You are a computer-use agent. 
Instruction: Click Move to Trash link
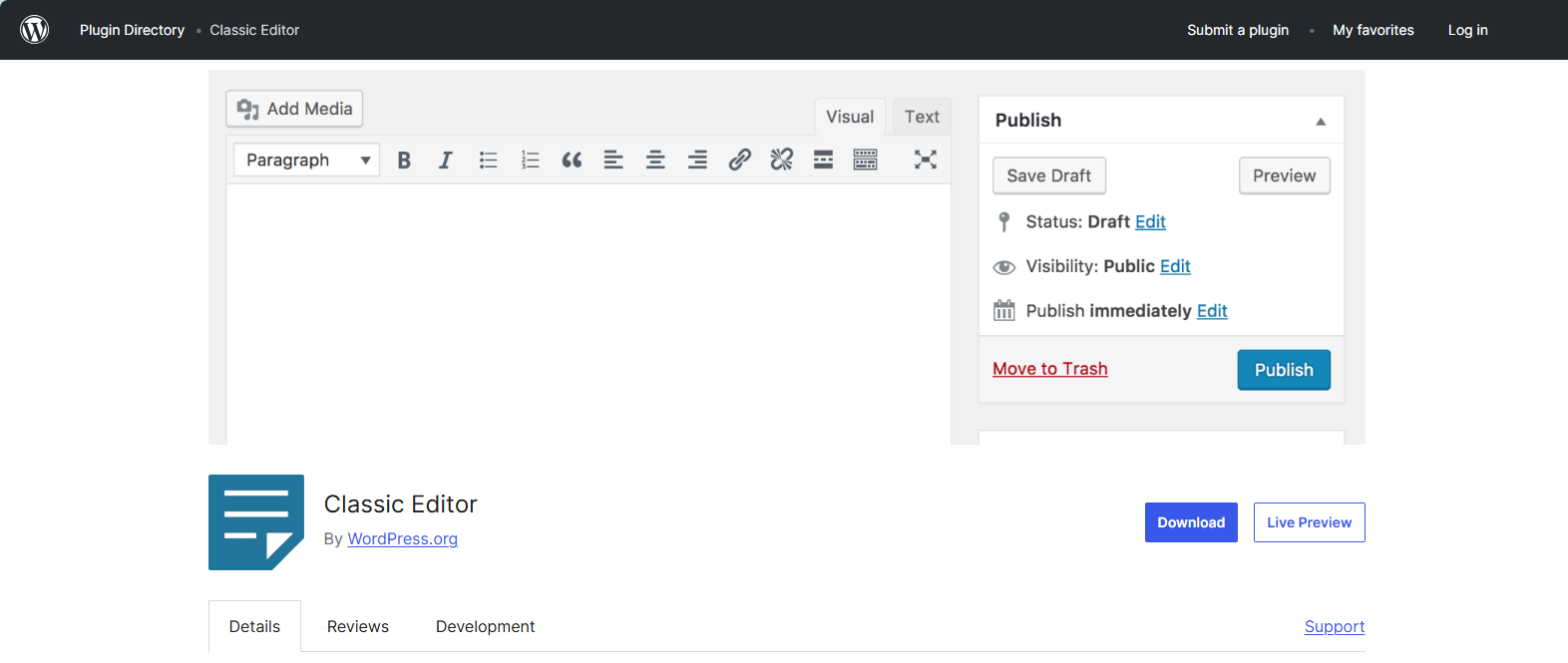click(x=1050, y=369)
